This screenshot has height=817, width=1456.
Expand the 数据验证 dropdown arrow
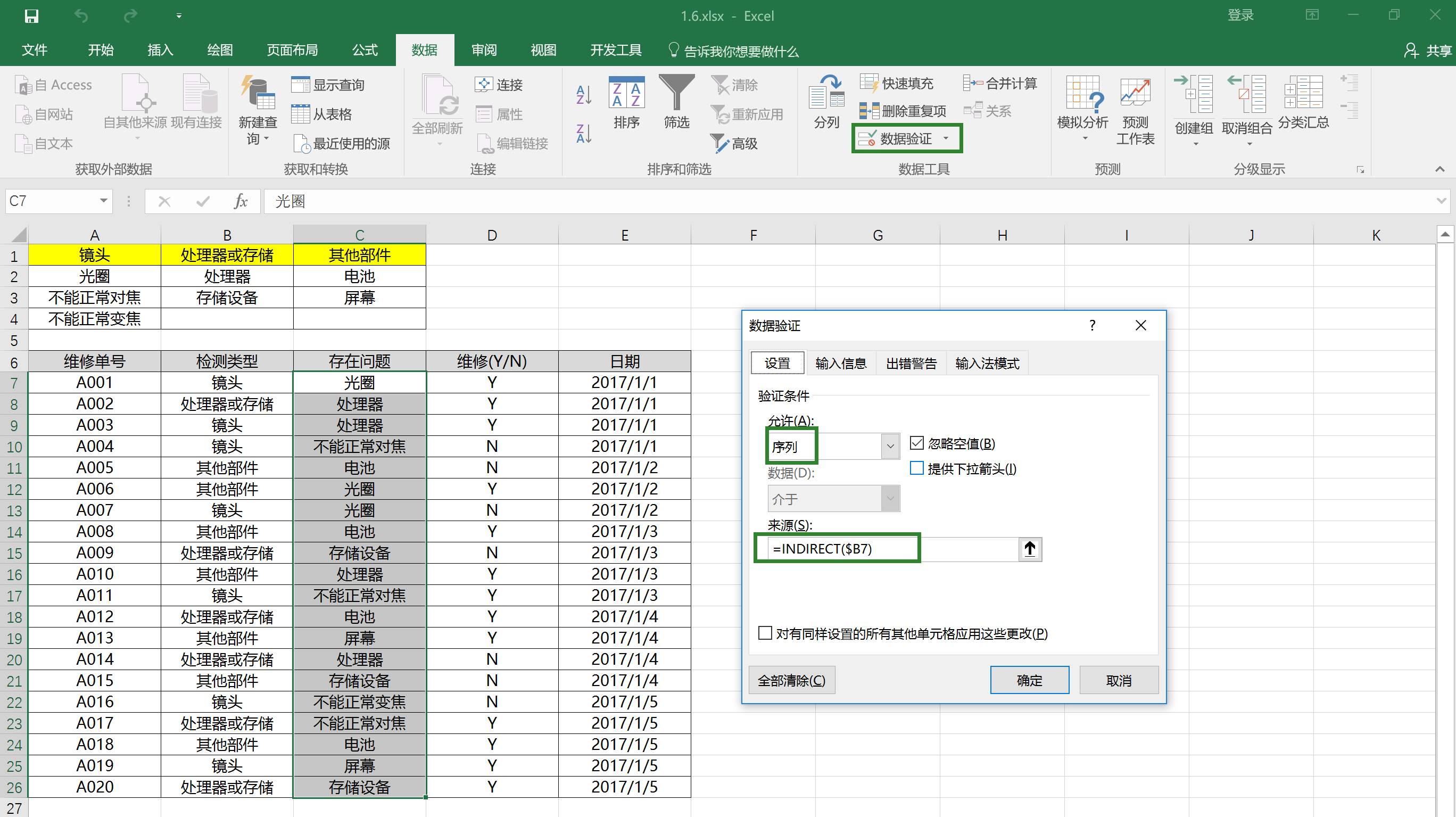(x=946, y=138)
